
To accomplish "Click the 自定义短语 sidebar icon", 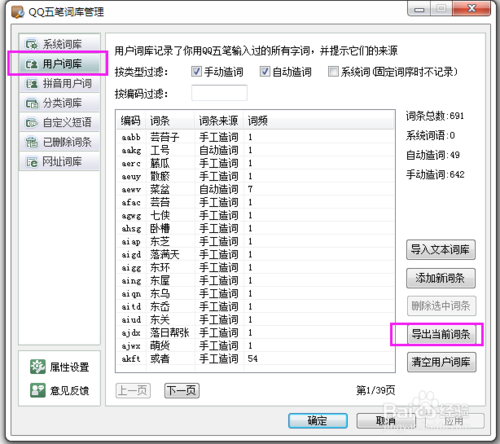I will [32, 123].
